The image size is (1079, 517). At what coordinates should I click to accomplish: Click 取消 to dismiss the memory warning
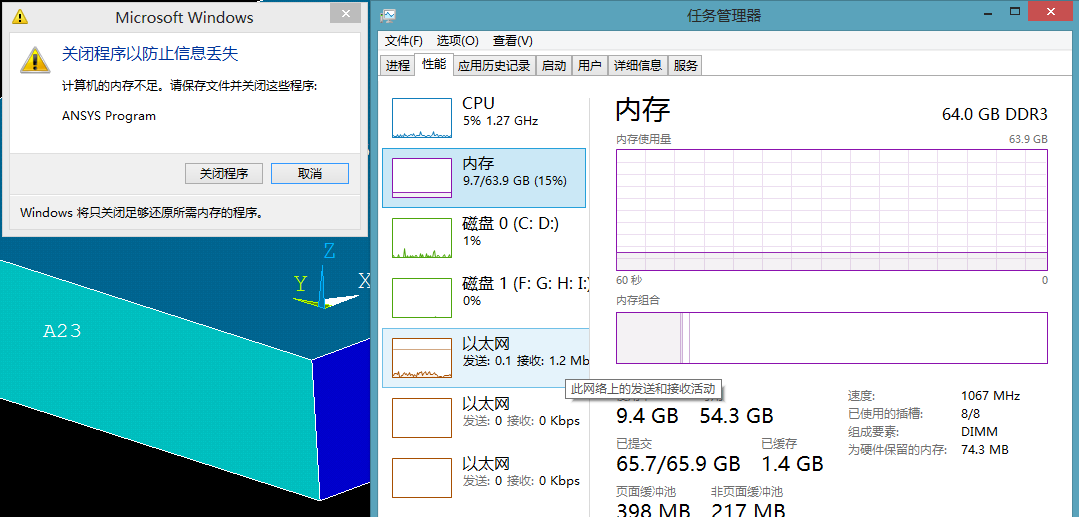[310, 174]
